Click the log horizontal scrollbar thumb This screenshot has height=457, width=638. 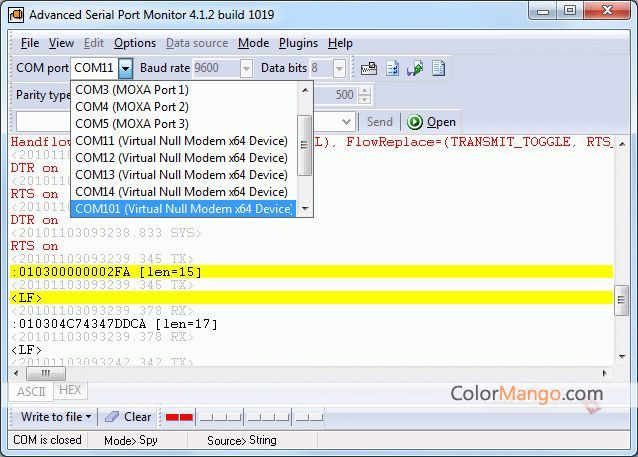click(46, 373)
